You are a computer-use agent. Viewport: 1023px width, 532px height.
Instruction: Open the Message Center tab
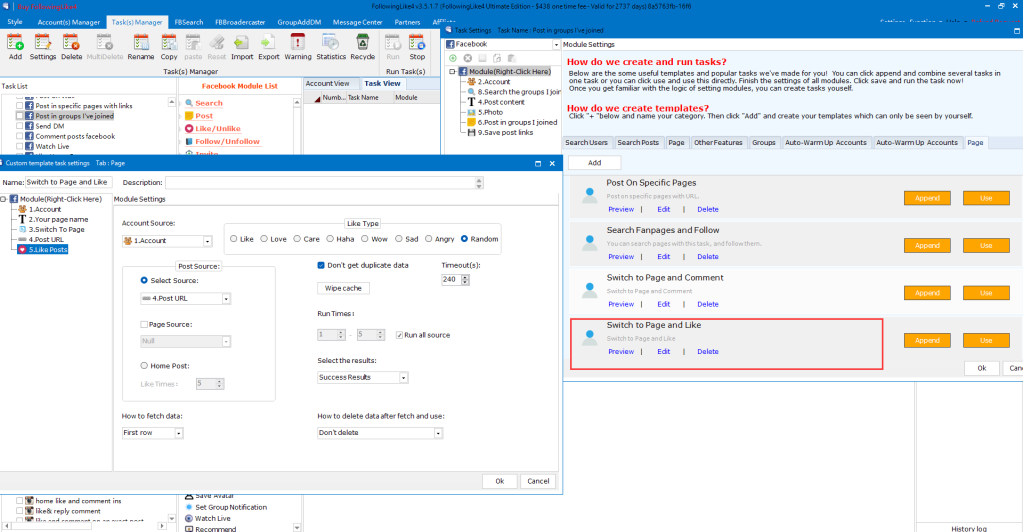coord(358,22)
